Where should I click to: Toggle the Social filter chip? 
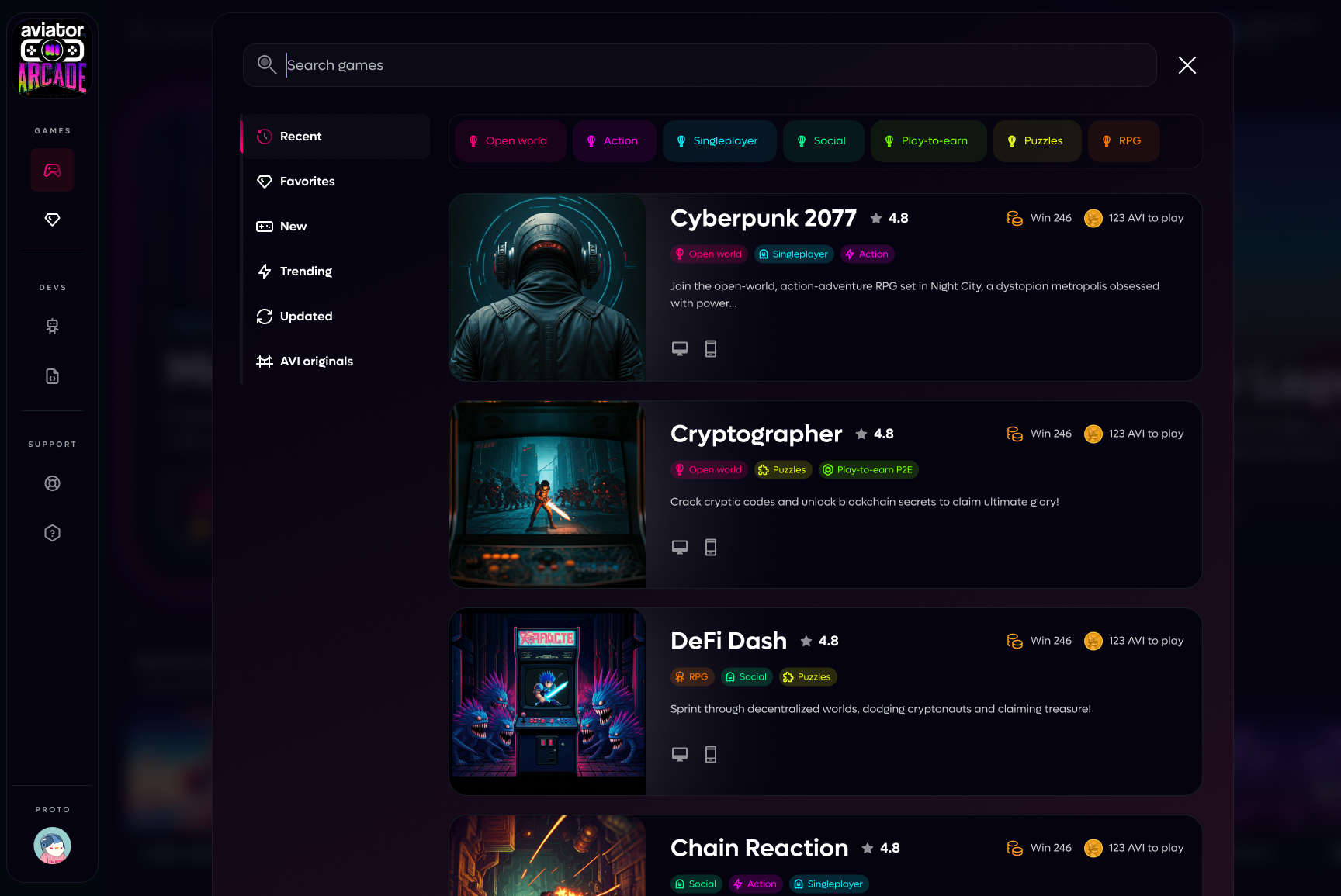click(x=823, y=141)
